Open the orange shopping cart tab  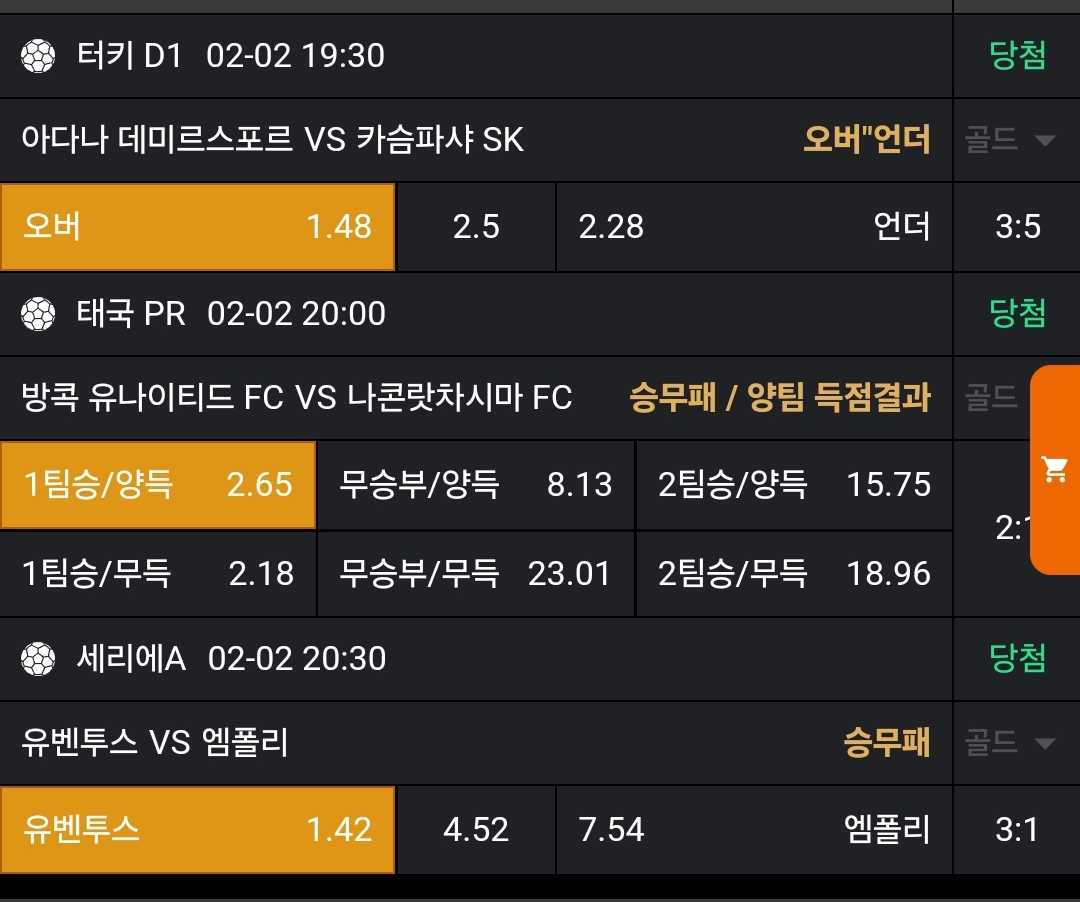(x=1055, y=469)
